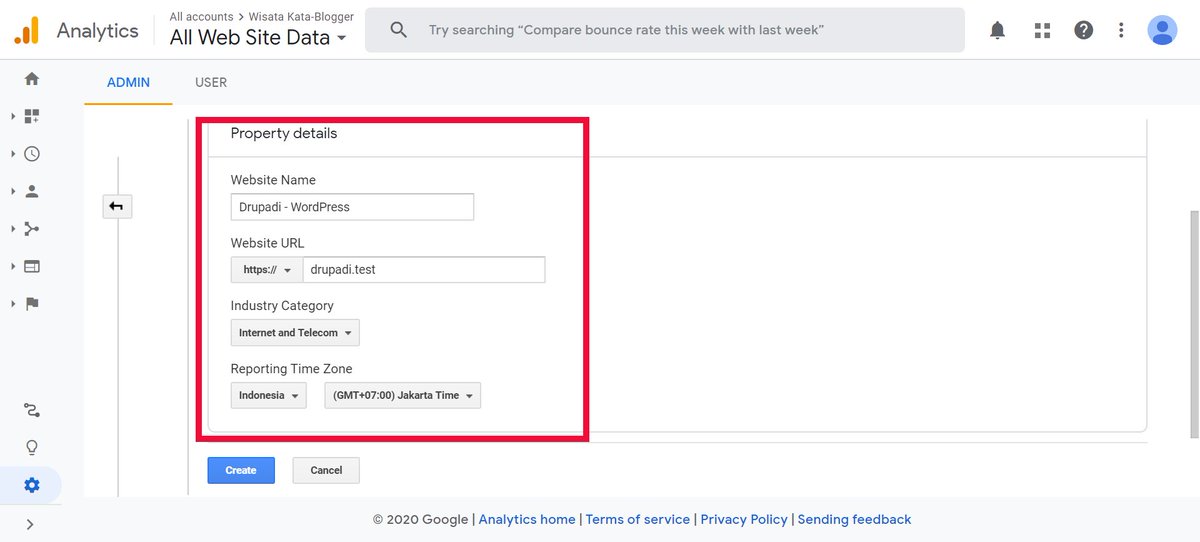Viewport: 1200px width, 542px height.
Task: Open the Behavior window icon
Action: [x=32, y=266]
